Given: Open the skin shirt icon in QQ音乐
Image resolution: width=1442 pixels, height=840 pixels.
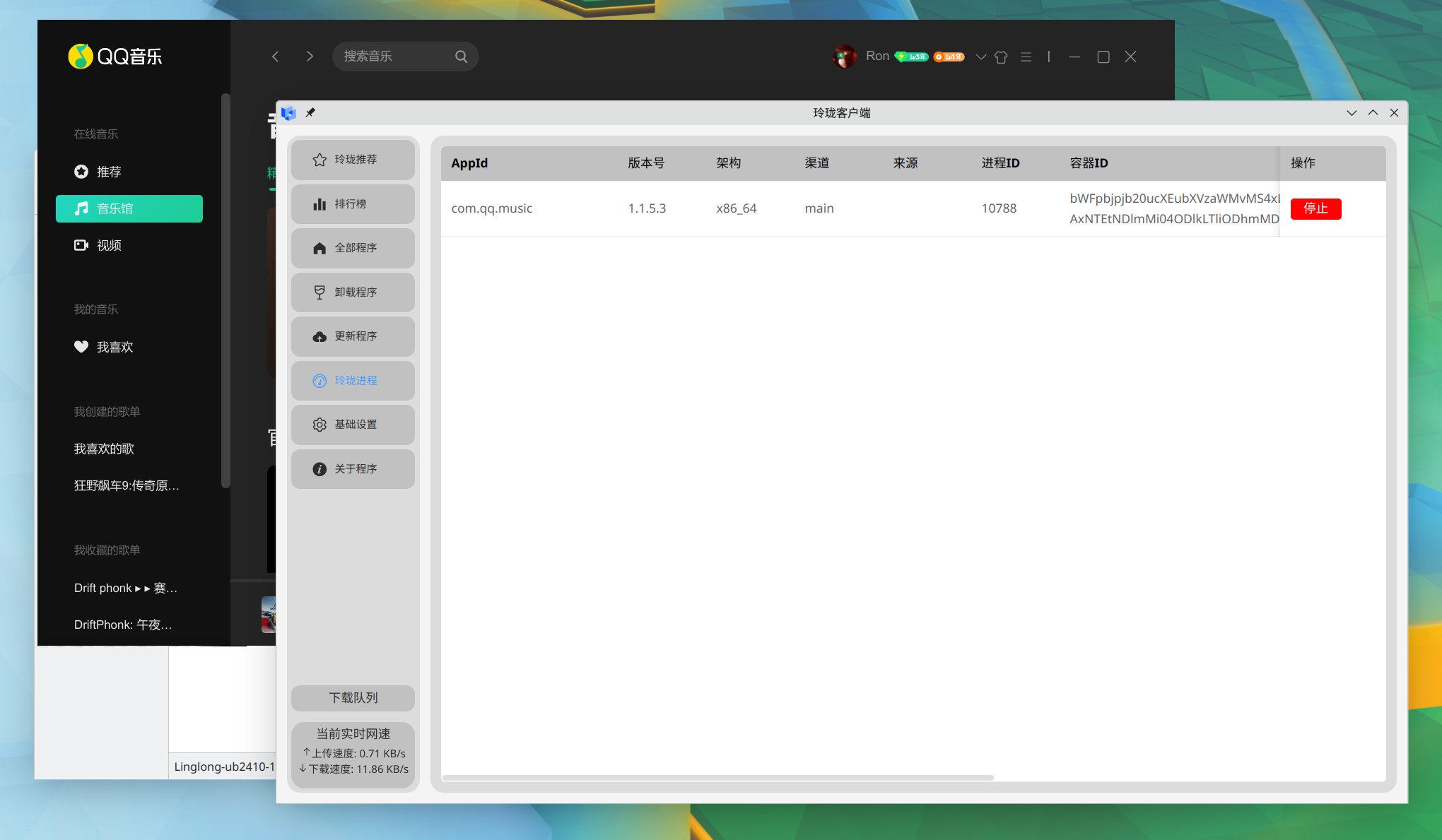Looking at the screenshot, I should tap(1001, 57).
